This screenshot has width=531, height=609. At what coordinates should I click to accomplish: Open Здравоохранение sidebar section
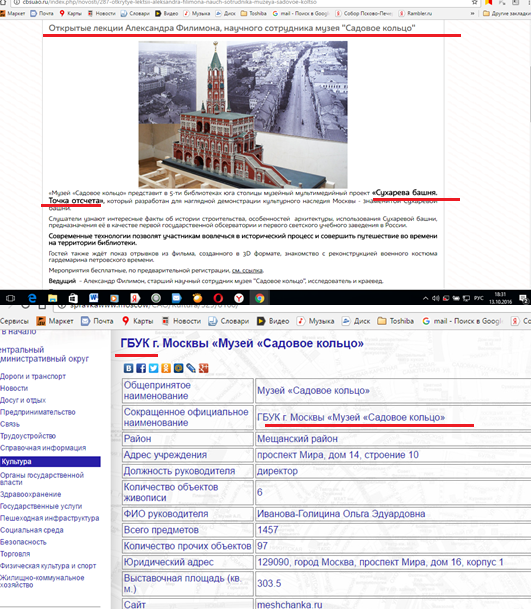[x=31, y=494]
